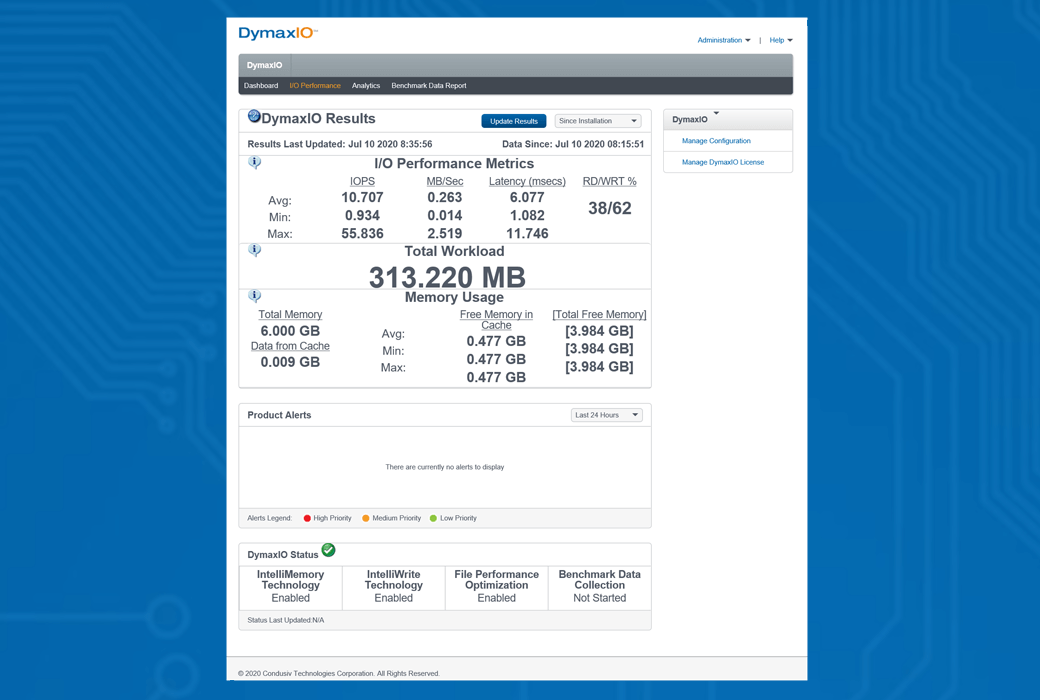Open the Analytics tab

366,86
